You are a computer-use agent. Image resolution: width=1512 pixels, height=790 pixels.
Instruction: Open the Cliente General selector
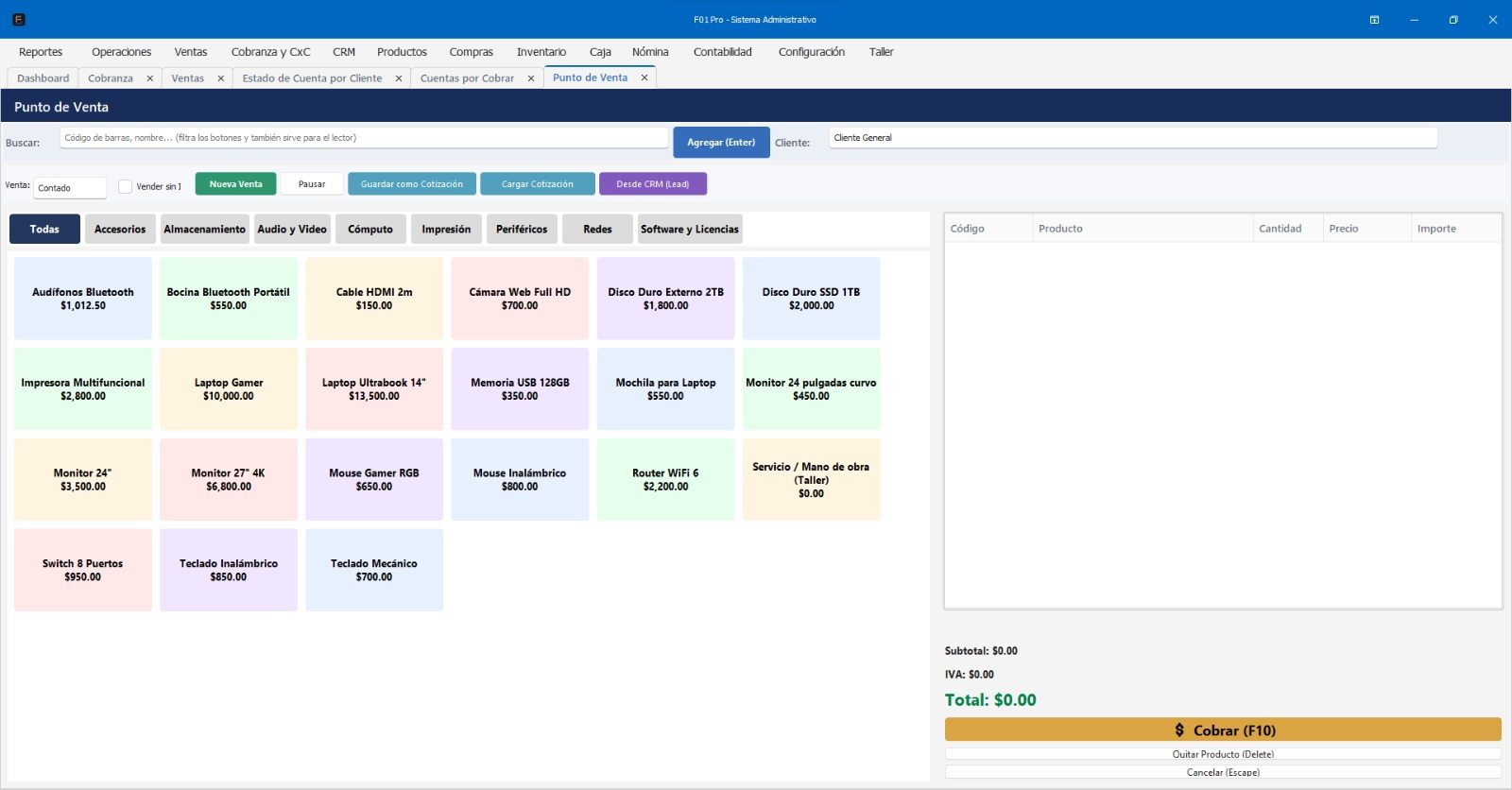1133,138
